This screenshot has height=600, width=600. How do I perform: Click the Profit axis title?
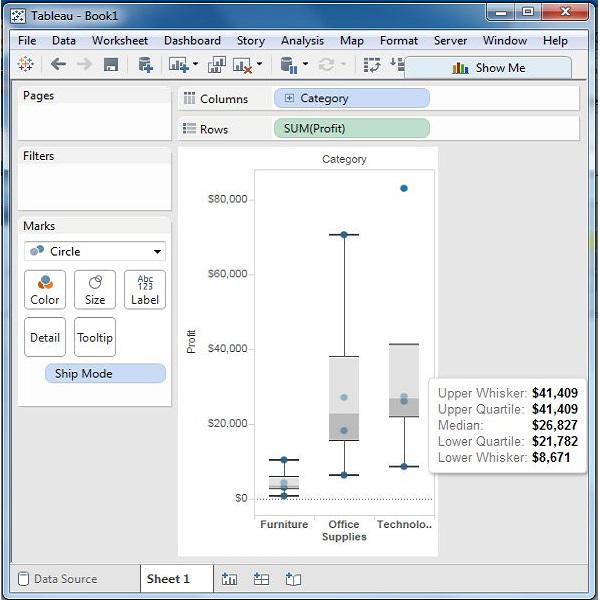coord(191,342)
